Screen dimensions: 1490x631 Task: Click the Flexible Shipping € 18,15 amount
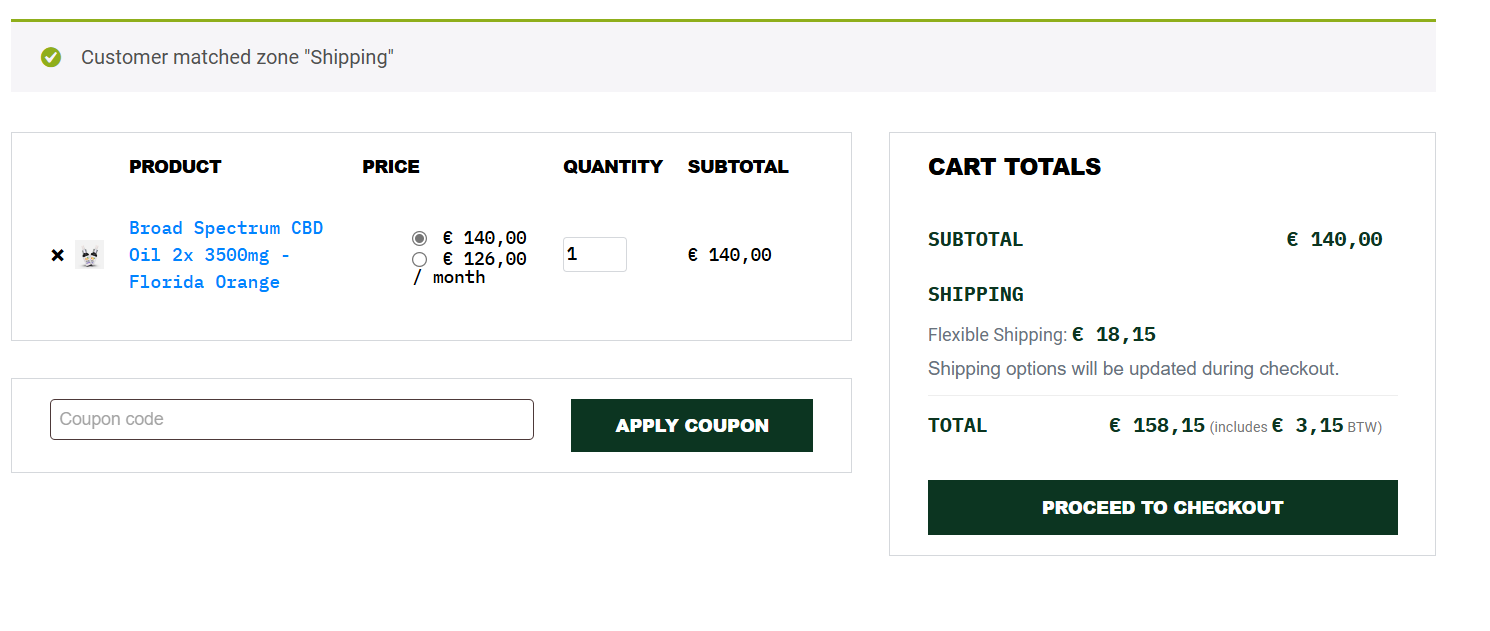click(x=1115, y=335)
